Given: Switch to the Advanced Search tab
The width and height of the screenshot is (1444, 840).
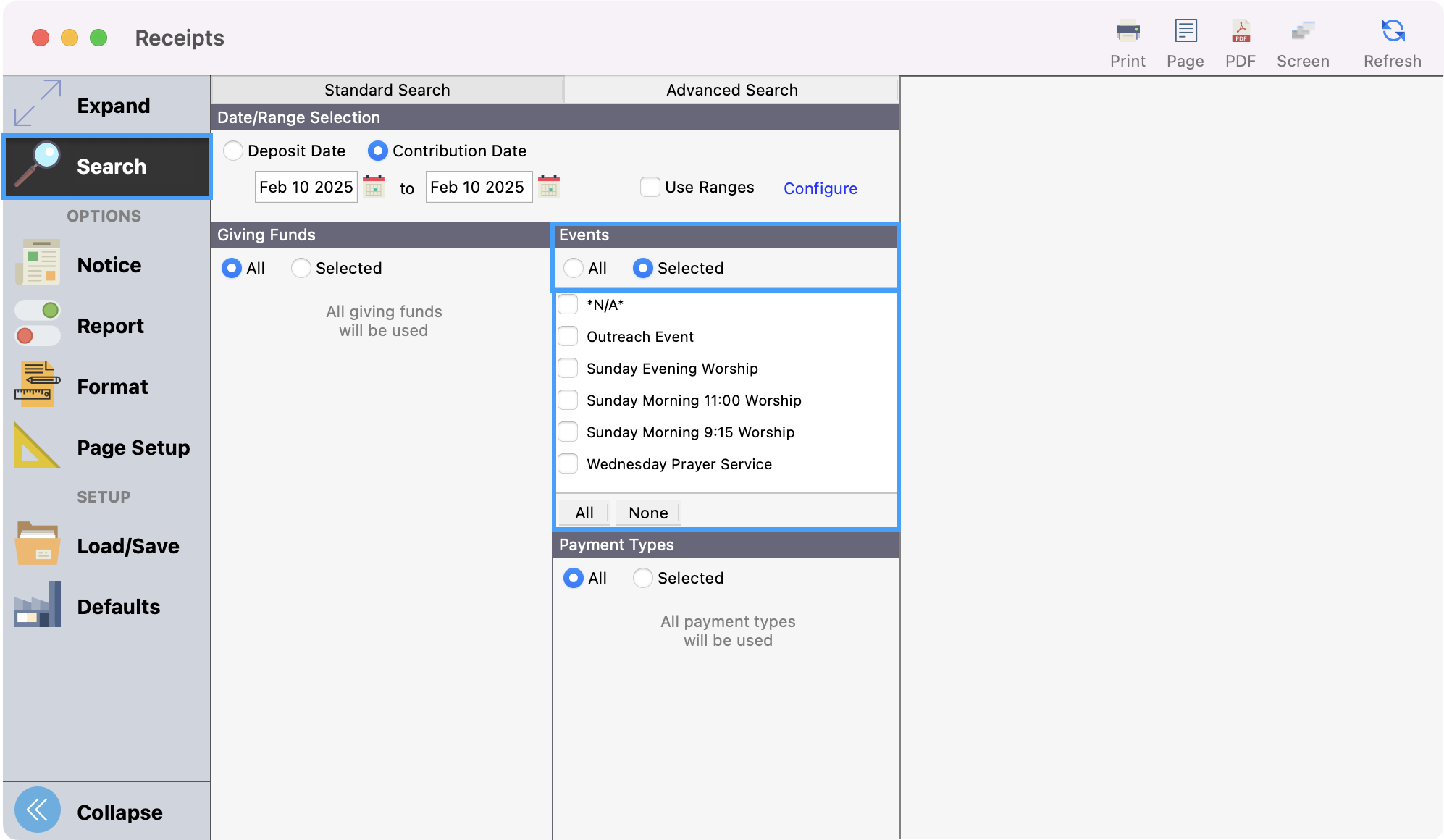Looking at the screenshot, I should coord(731,90).
